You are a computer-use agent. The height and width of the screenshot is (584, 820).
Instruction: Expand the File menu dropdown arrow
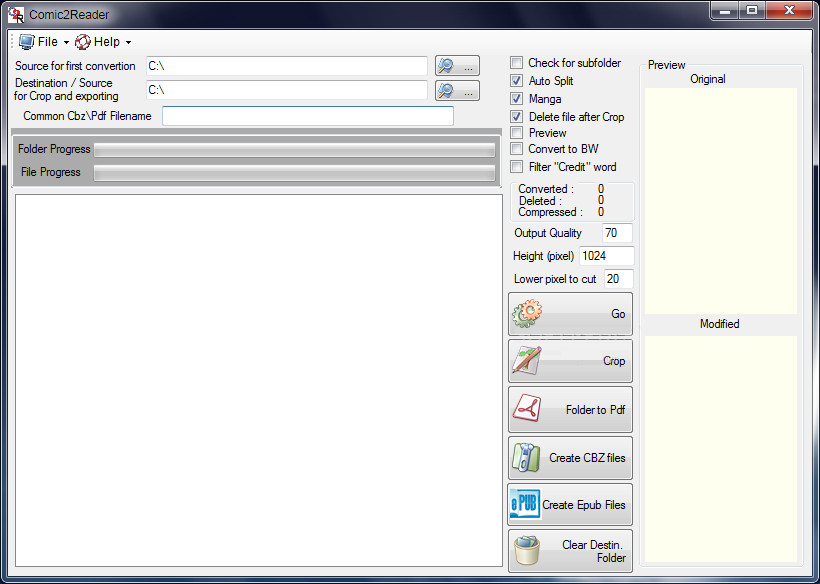pyautogui.click(x=66, y=42)
